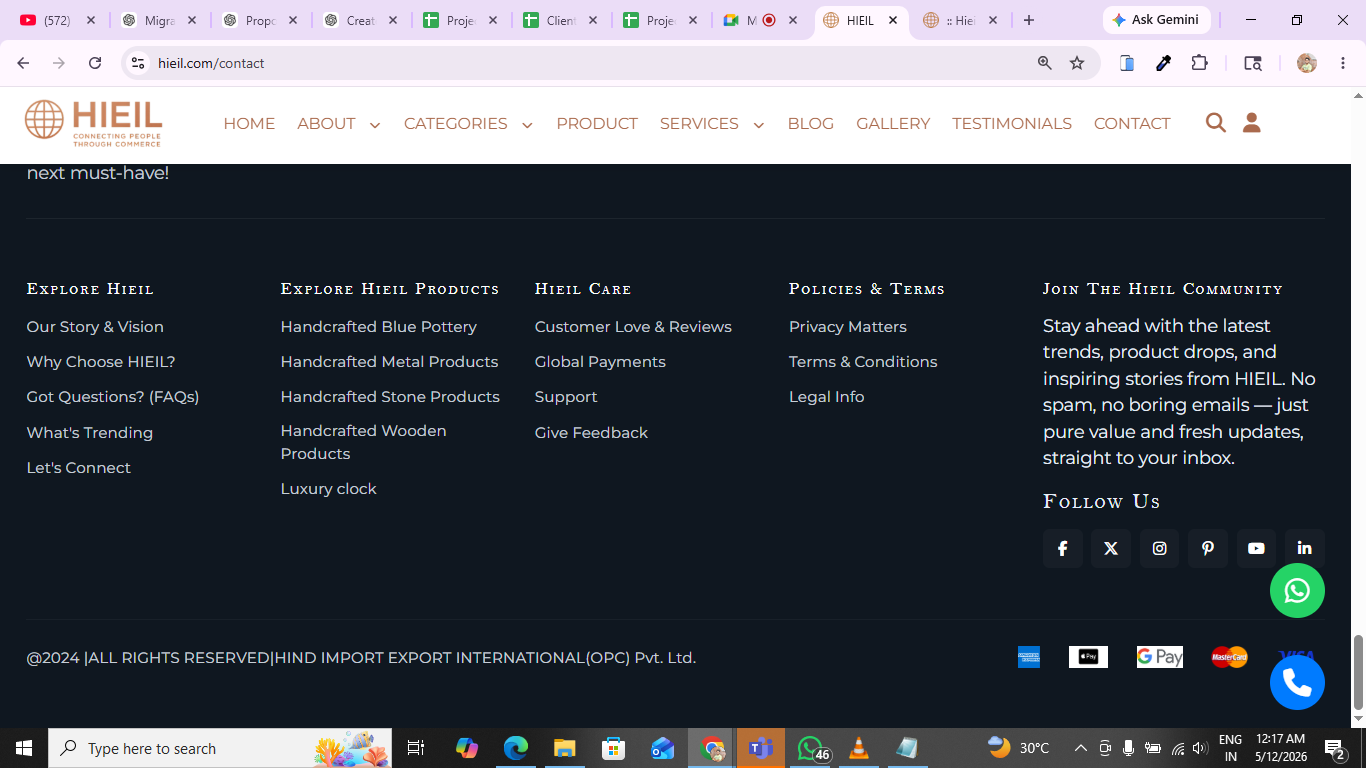This screenshot has height=768, width=1366.
Task: Close the active HIEIL tab
Action: [x=893, y=20]
